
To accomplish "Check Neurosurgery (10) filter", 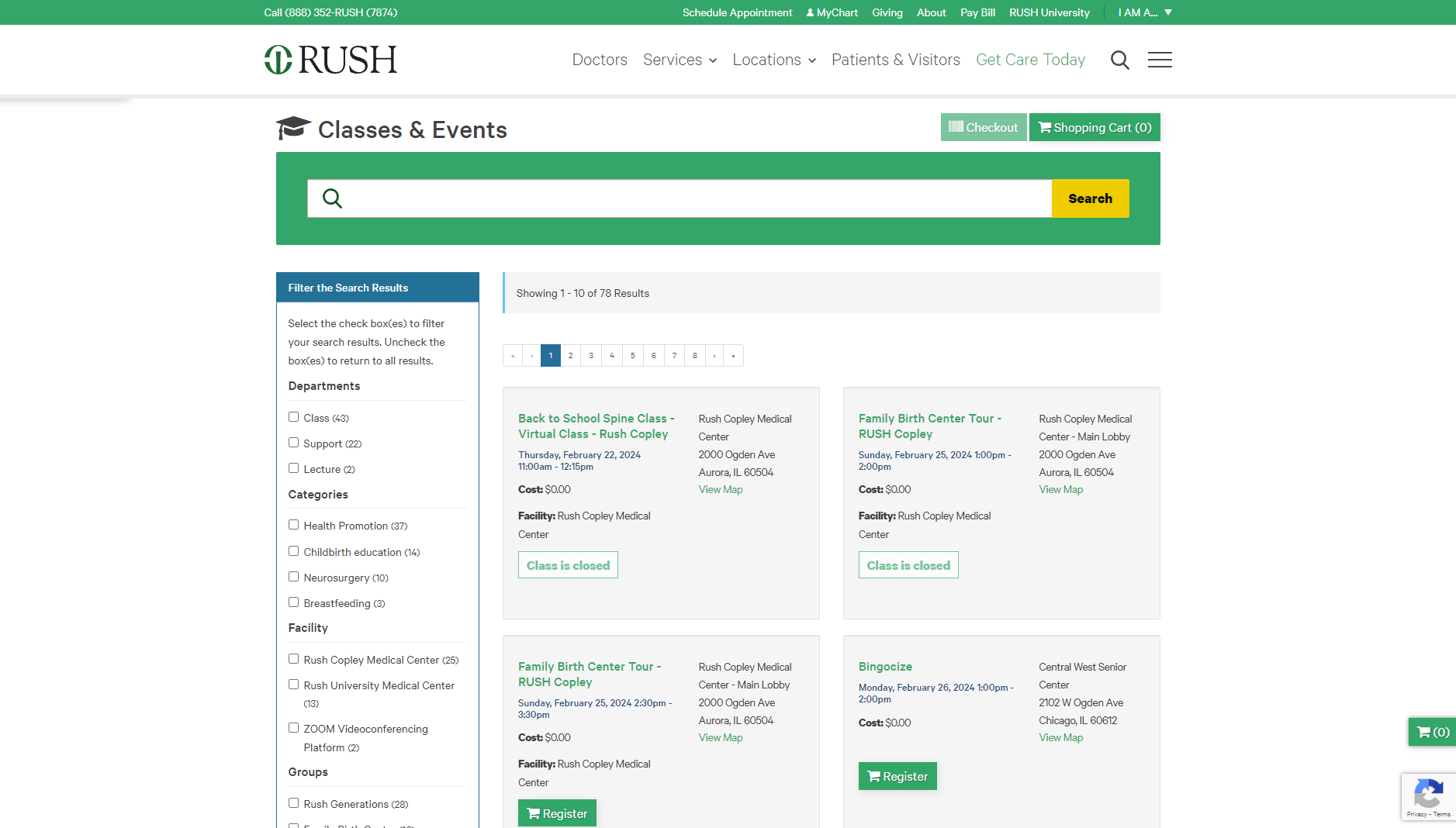I will [293, 577].
